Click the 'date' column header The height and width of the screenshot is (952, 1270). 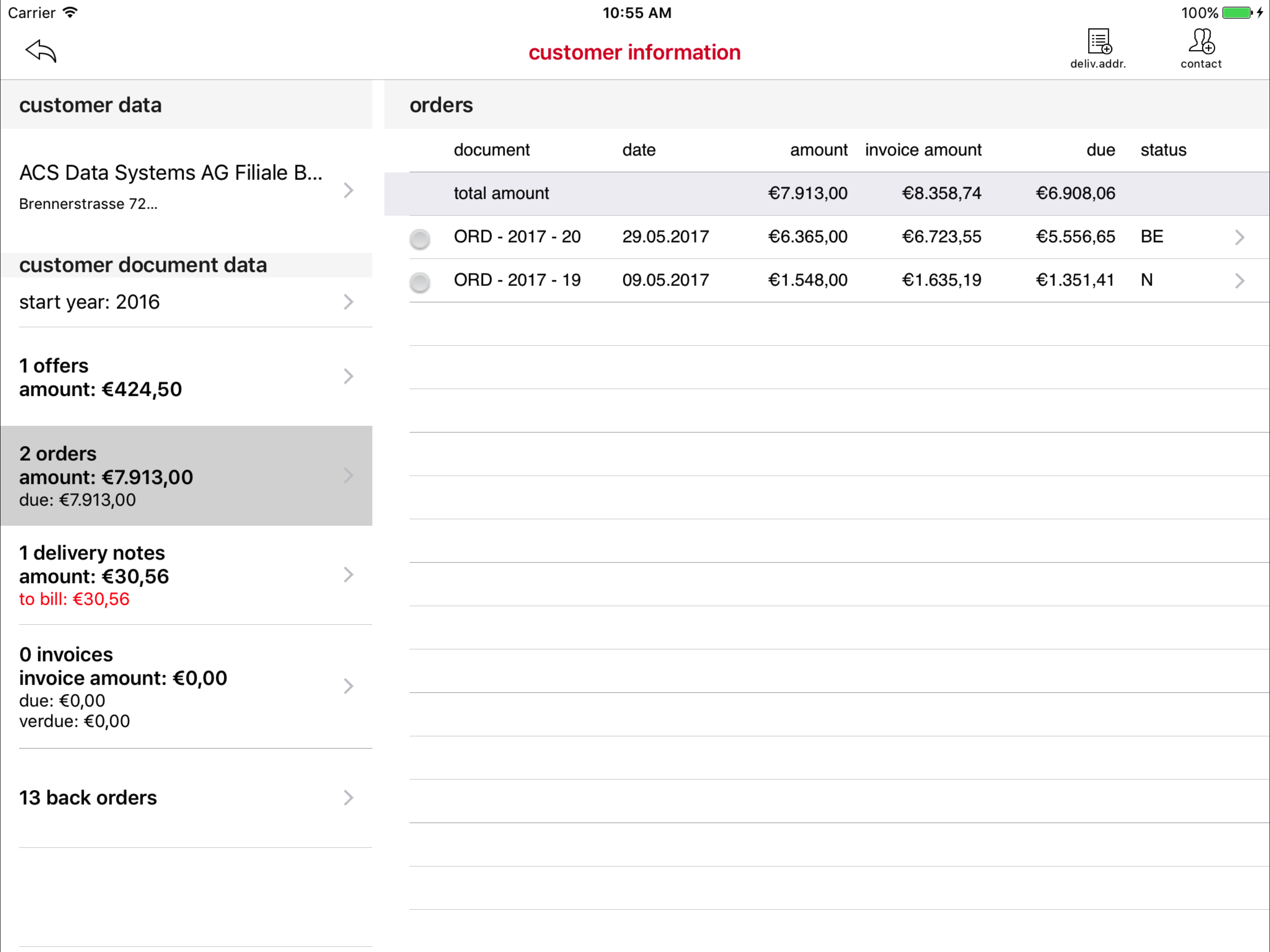click(639, 150)
